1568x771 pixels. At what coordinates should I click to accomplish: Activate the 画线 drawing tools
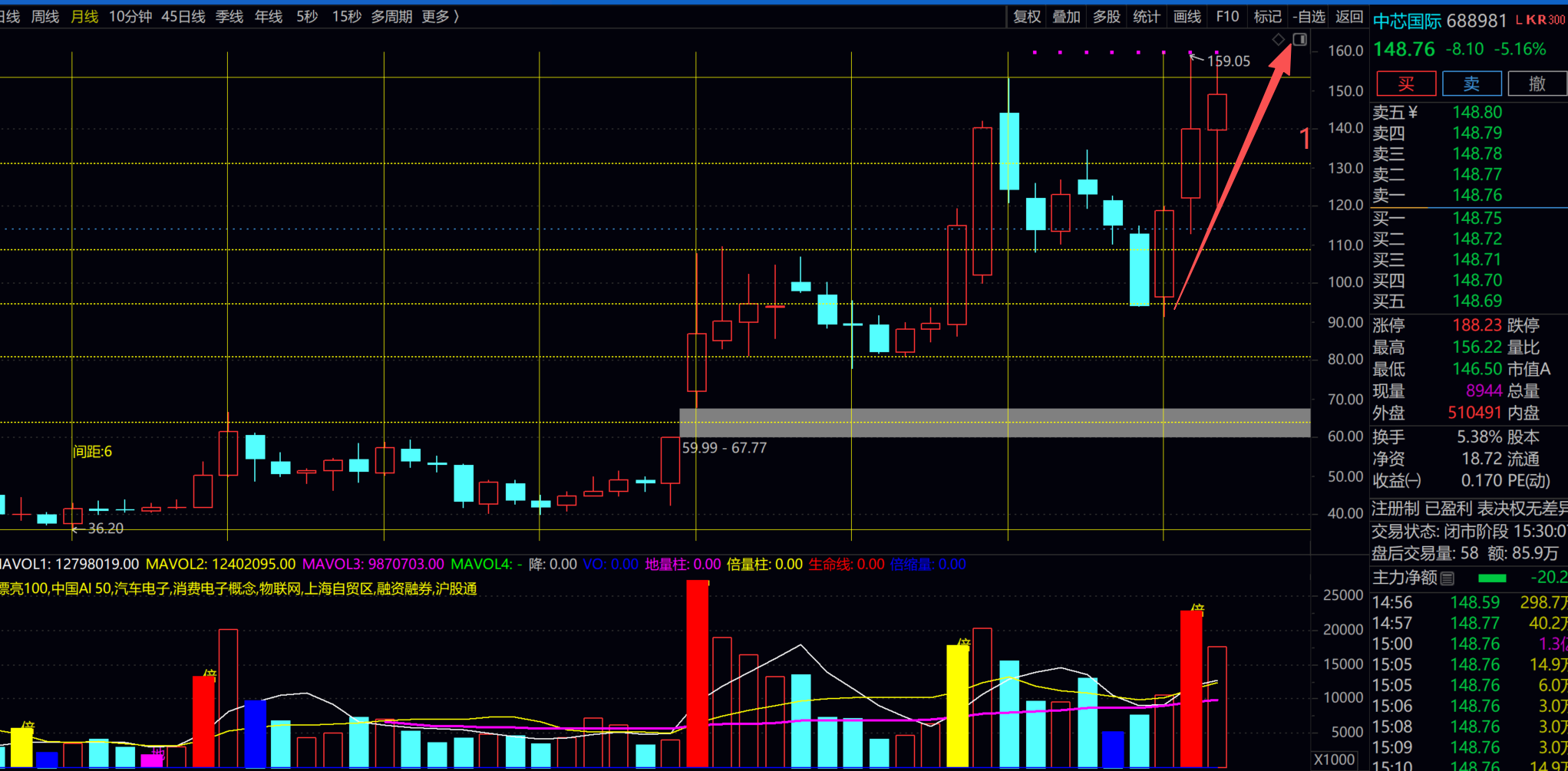pyautogui.click(x=1187, y=16)
